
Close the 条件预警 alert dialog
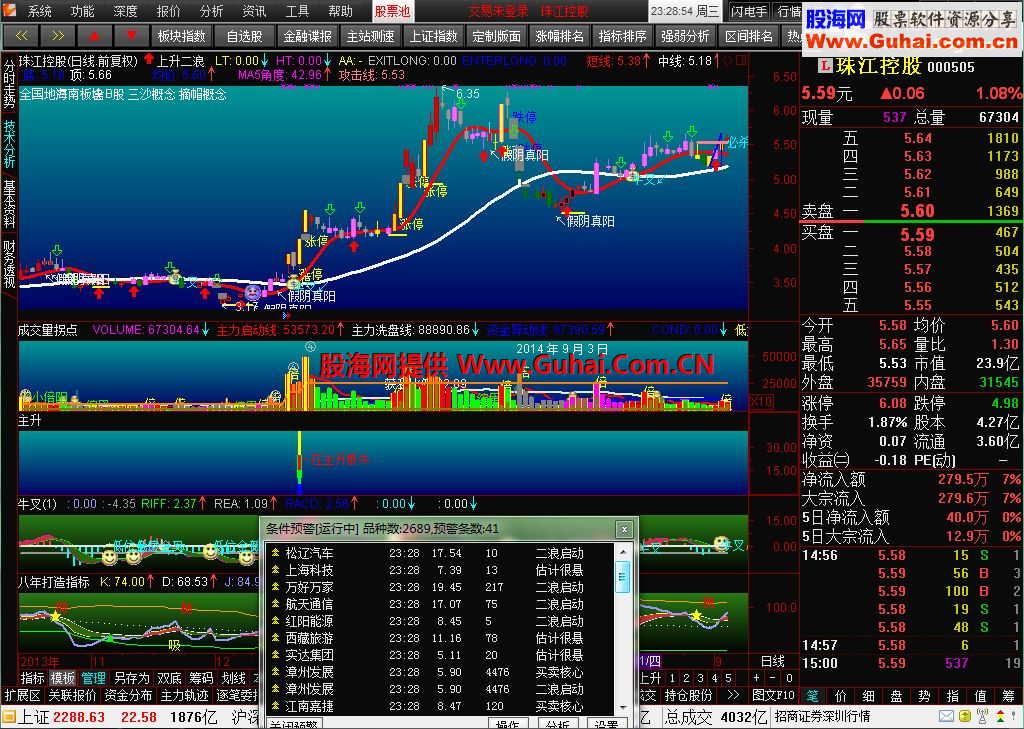click(x=624, y=529)
